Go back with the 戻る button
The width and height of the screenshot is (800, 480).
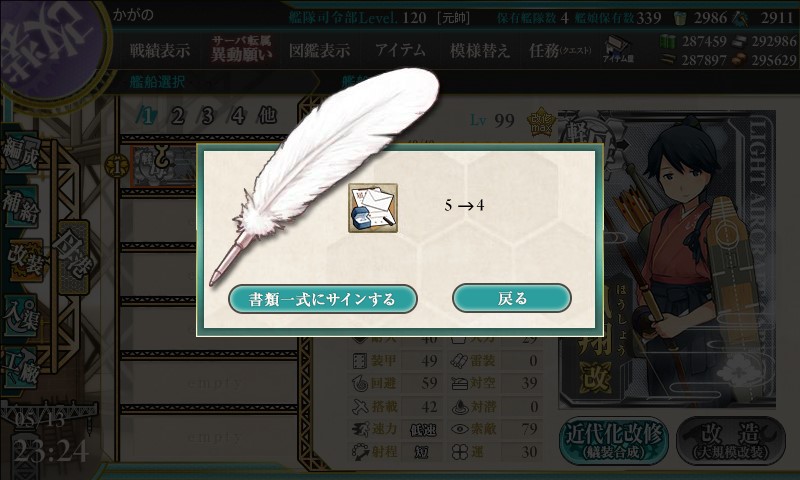point(512,298)
